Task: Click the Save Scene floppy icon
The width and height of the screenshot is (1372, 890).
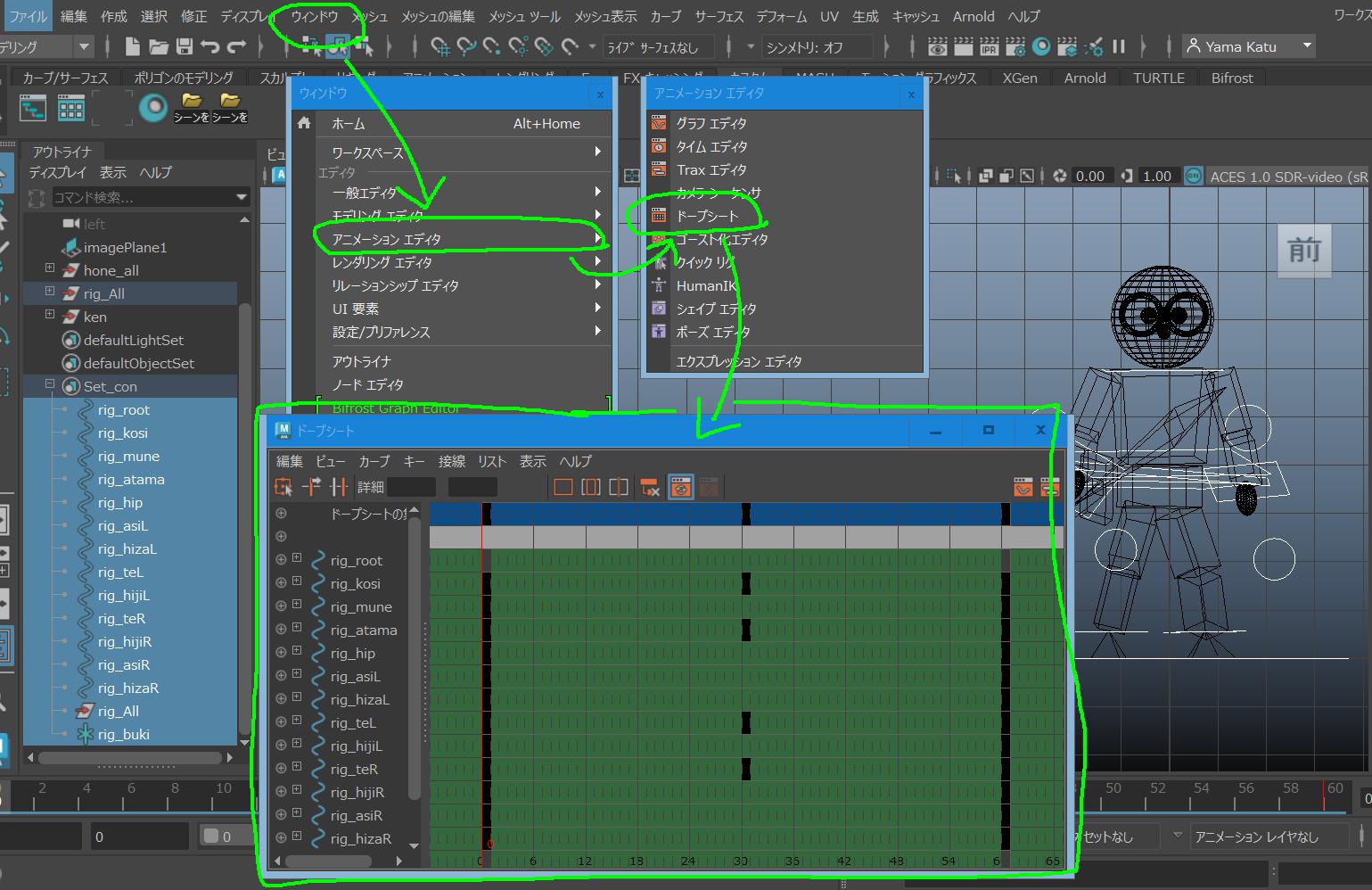Action: 185,46
